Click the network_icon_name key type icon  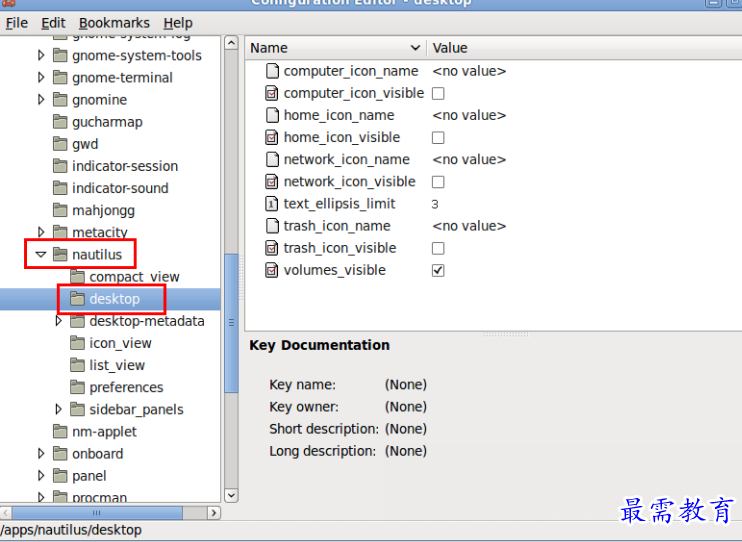[x=272, y=160]
